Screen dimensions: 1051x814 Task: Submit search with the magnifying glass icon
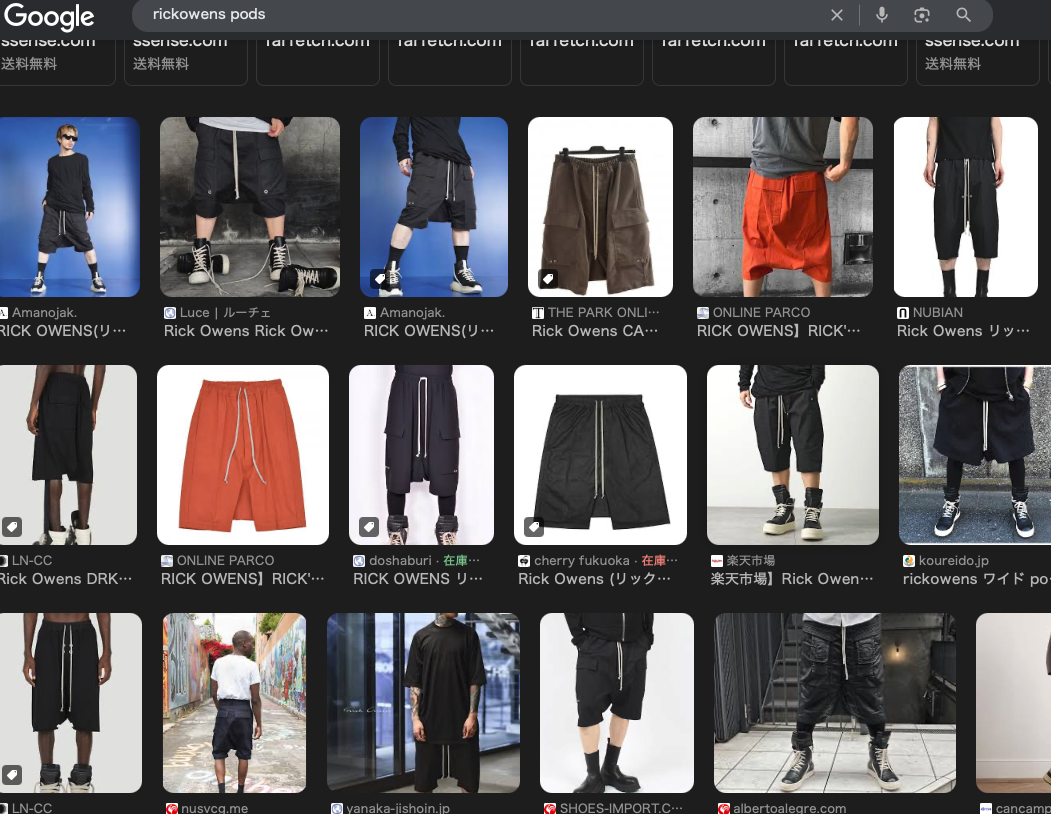pos(963,15)
